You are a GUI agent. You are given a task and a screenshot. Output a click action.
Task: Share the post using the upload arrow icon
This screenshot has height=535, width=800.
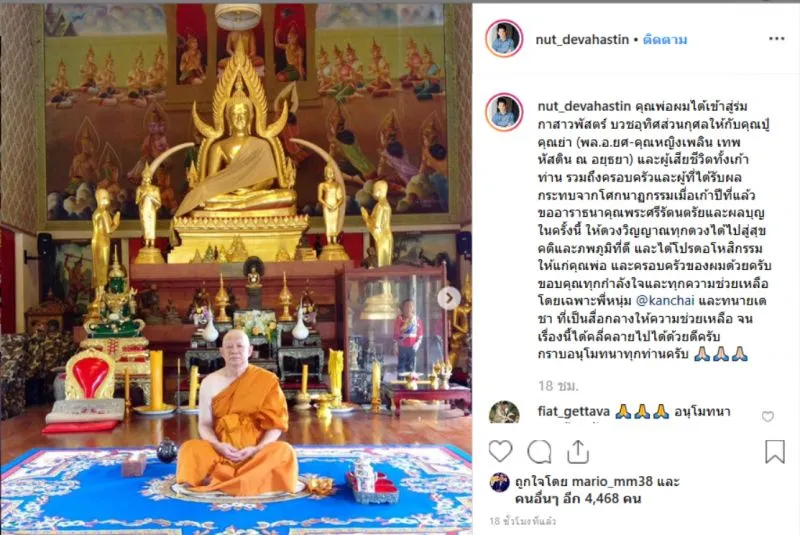[578, 451]
